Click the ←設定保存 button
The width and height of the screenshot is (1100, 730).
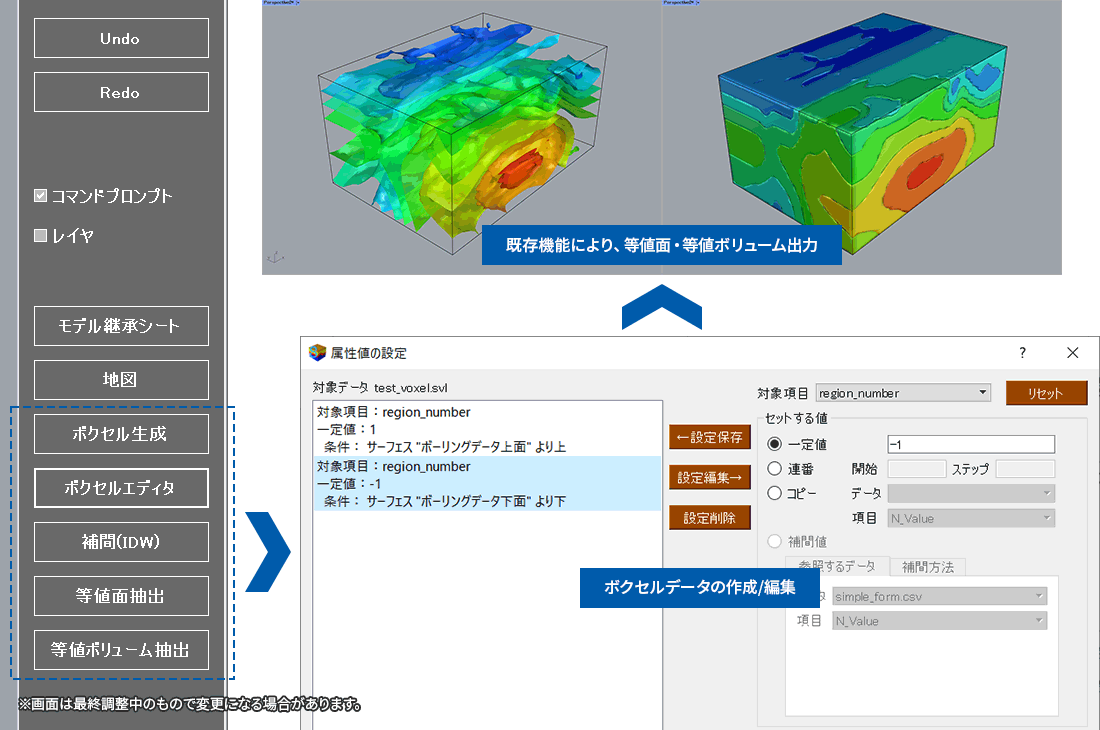[x=709, y=437]
